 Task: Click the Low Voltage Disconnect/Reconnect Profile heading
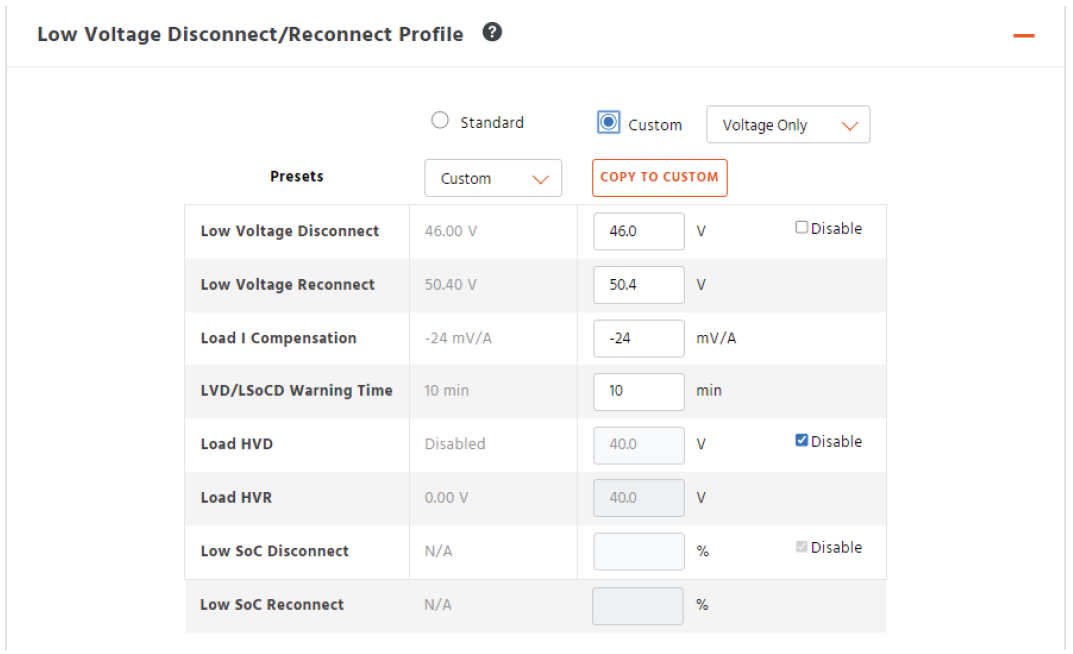tap(250, 34)
